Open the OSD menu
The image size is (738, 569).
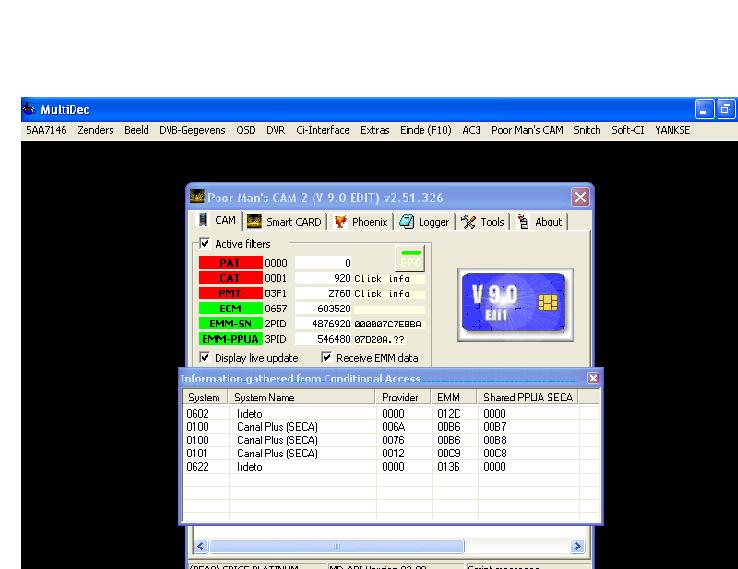click(x=246, y=130)
